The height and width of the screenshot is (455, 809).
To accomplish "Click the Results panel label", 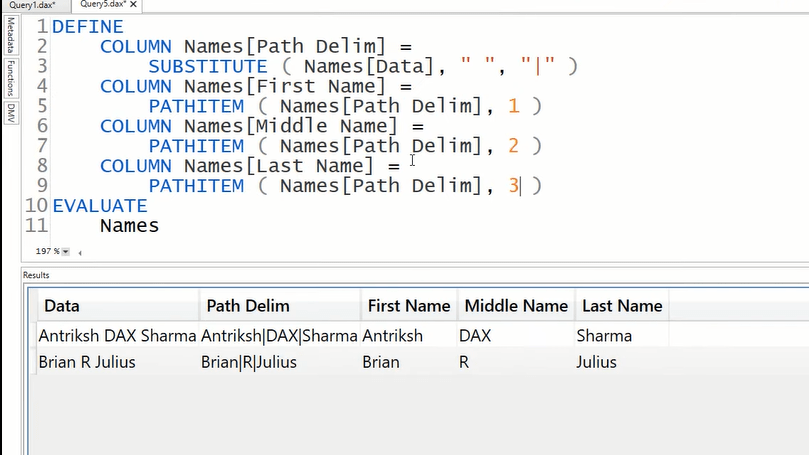I will tap(36, 275).
